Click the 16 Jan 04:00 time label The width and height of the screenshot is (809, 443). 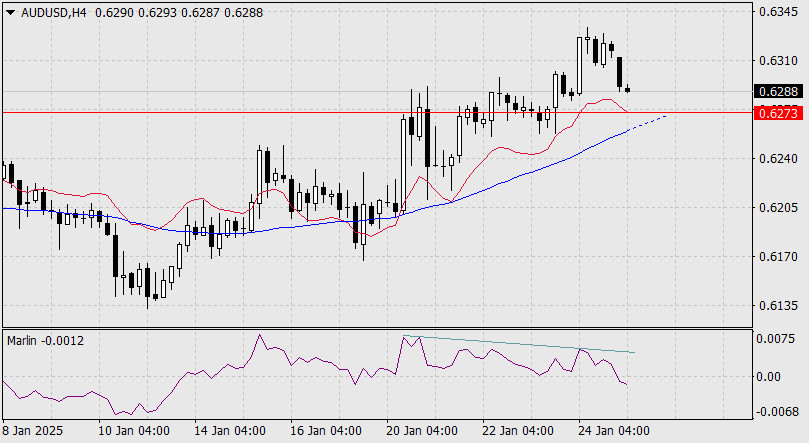pyautogui.click(x=326, y=431)
